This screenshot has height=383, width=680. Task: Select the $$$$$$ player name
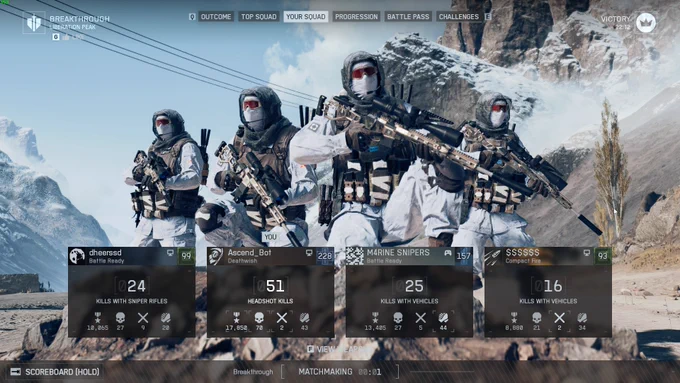[x=523, y=252]
